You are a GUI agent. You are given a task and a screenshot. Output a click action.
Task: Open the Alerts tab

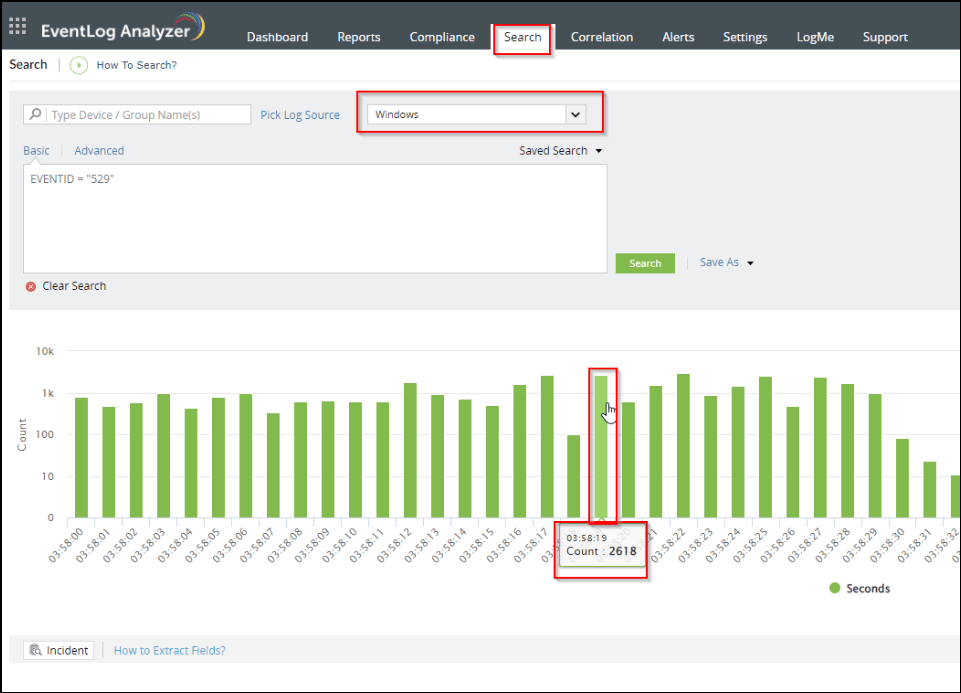(x=678, y=37)
